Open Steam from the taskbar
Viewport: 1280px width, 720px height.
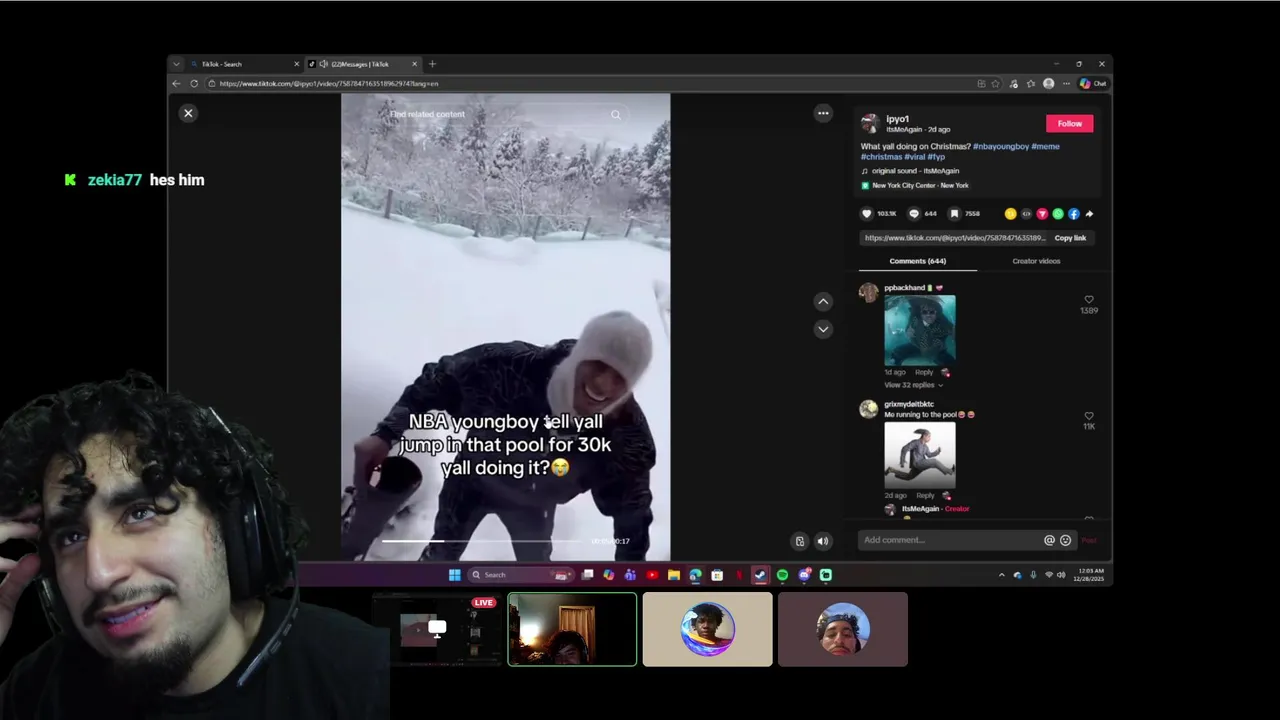pos(760,575)
